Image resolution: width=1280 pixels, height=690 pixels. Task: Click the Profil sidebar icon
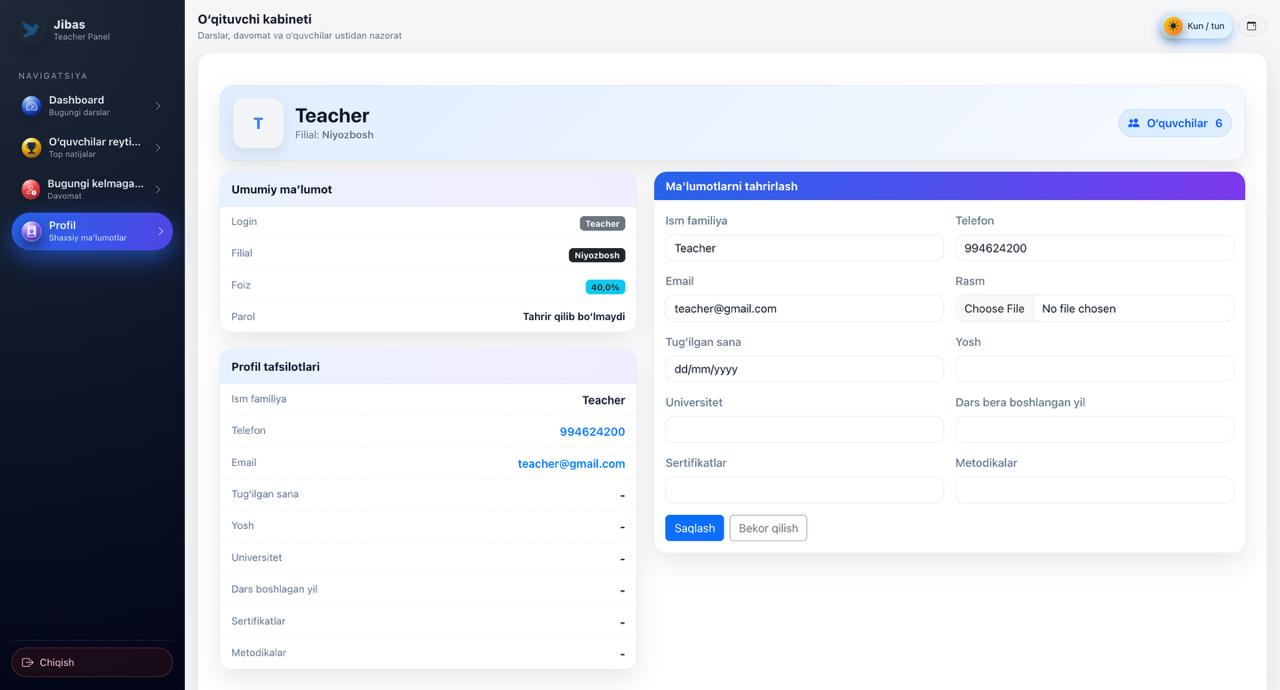pyautogui.click(x=31, y=231)
